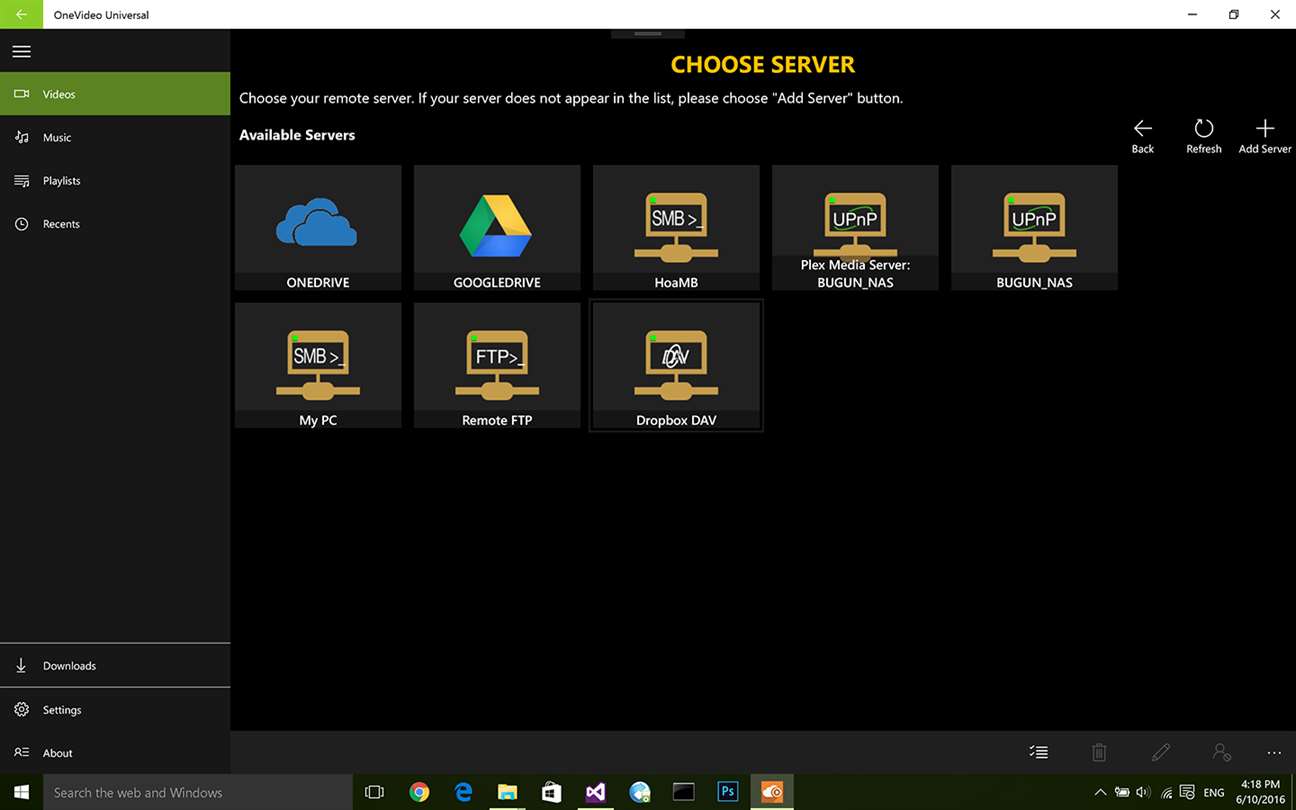
Task: Toggle multi-select list mode icon
Action: pos(1039,752)
